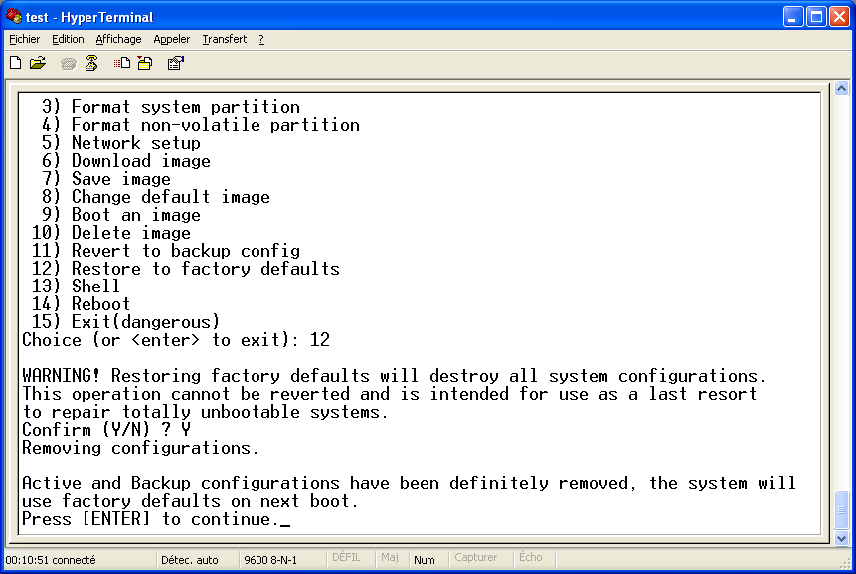Open the Transfert menu

pos(225,39)
